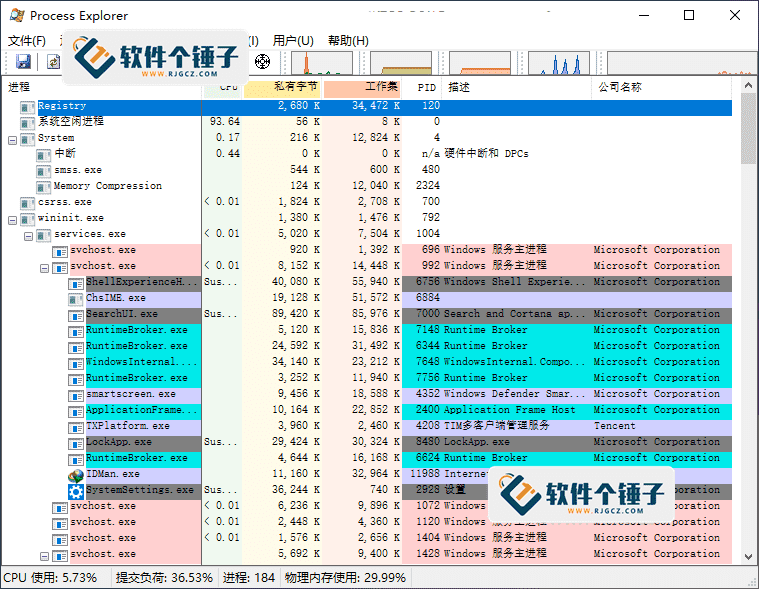
Task: Click the csrss.exe process icon
Action: [x=28, y=203]
